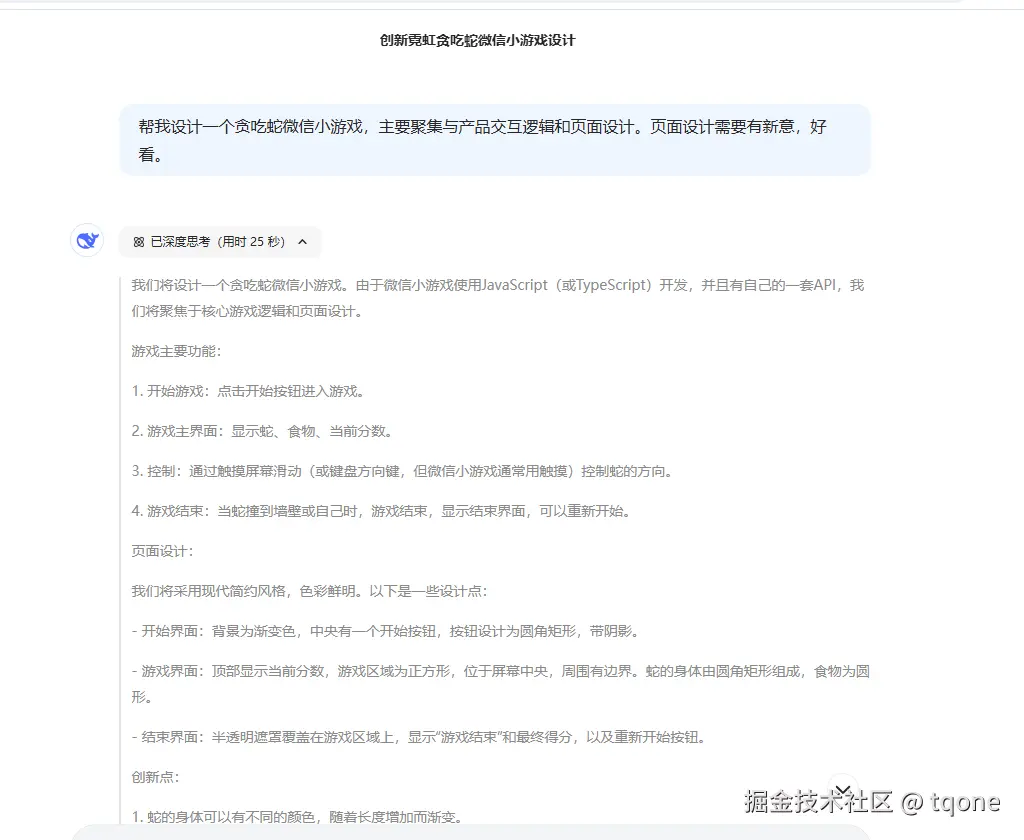The width and height of the screenshot is (1024, 840).
Task: Collapse the thinking section with the chevron
Action: point(302,242)
